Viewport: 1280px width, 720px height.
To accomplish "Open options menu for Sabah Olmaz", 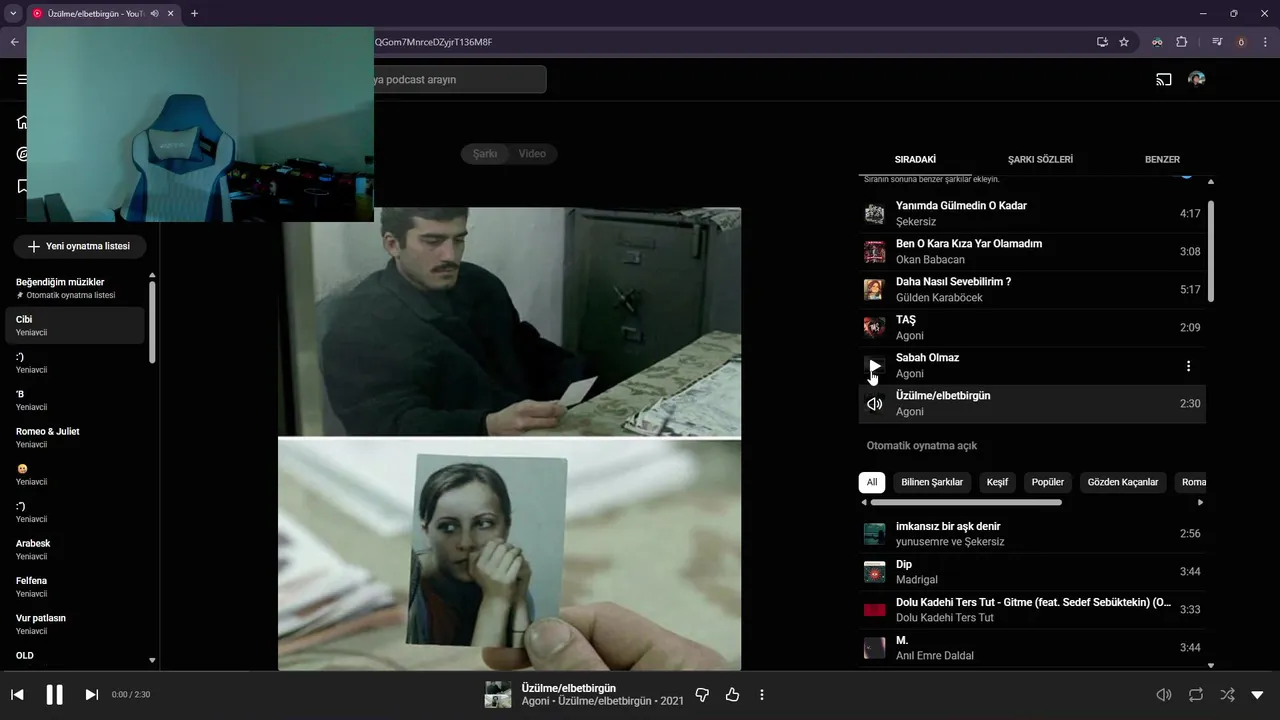I will tap(1188, 366).
